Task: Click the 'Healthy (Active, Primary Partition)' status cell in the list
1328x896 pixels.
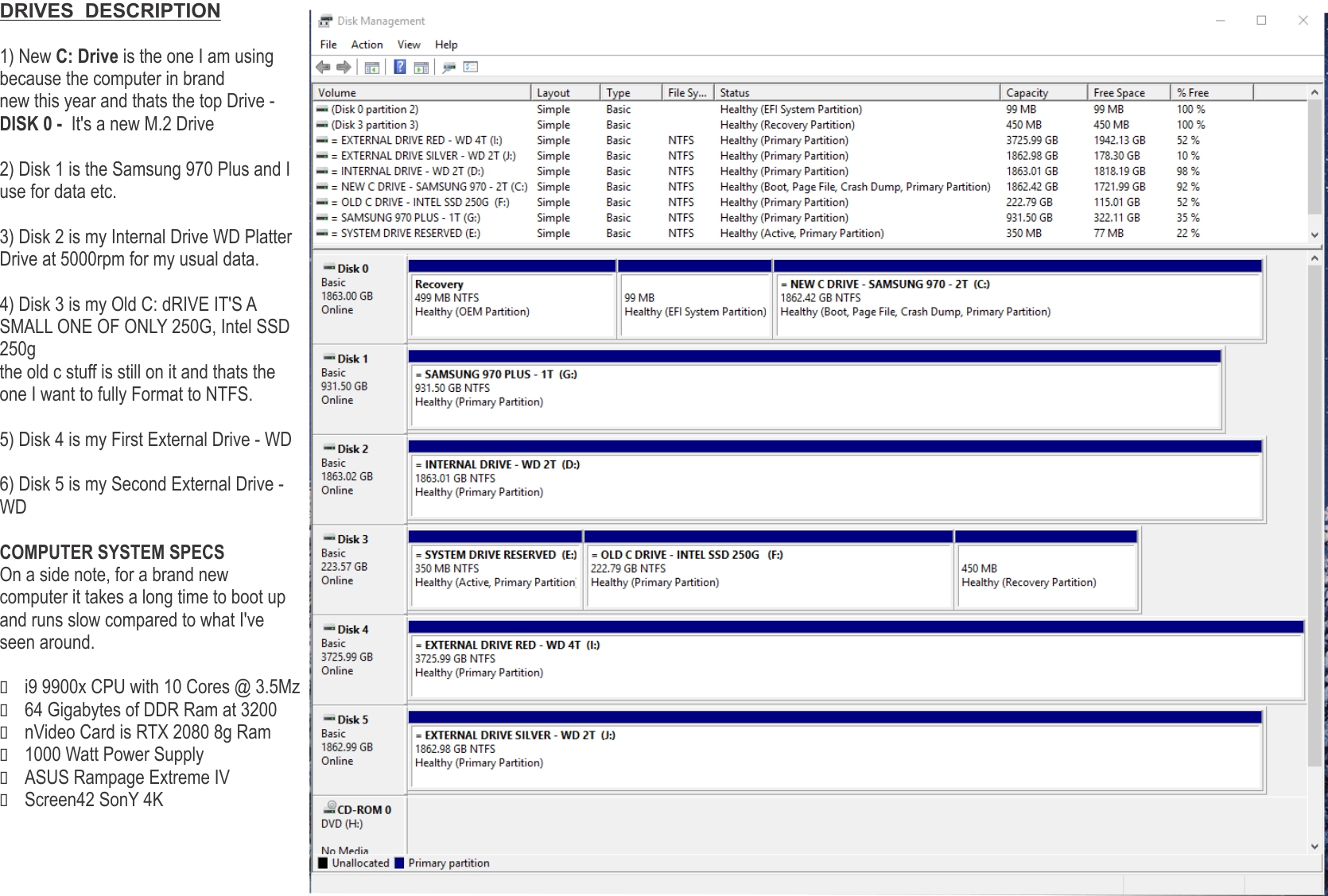Action: click(x=802, y=234)
